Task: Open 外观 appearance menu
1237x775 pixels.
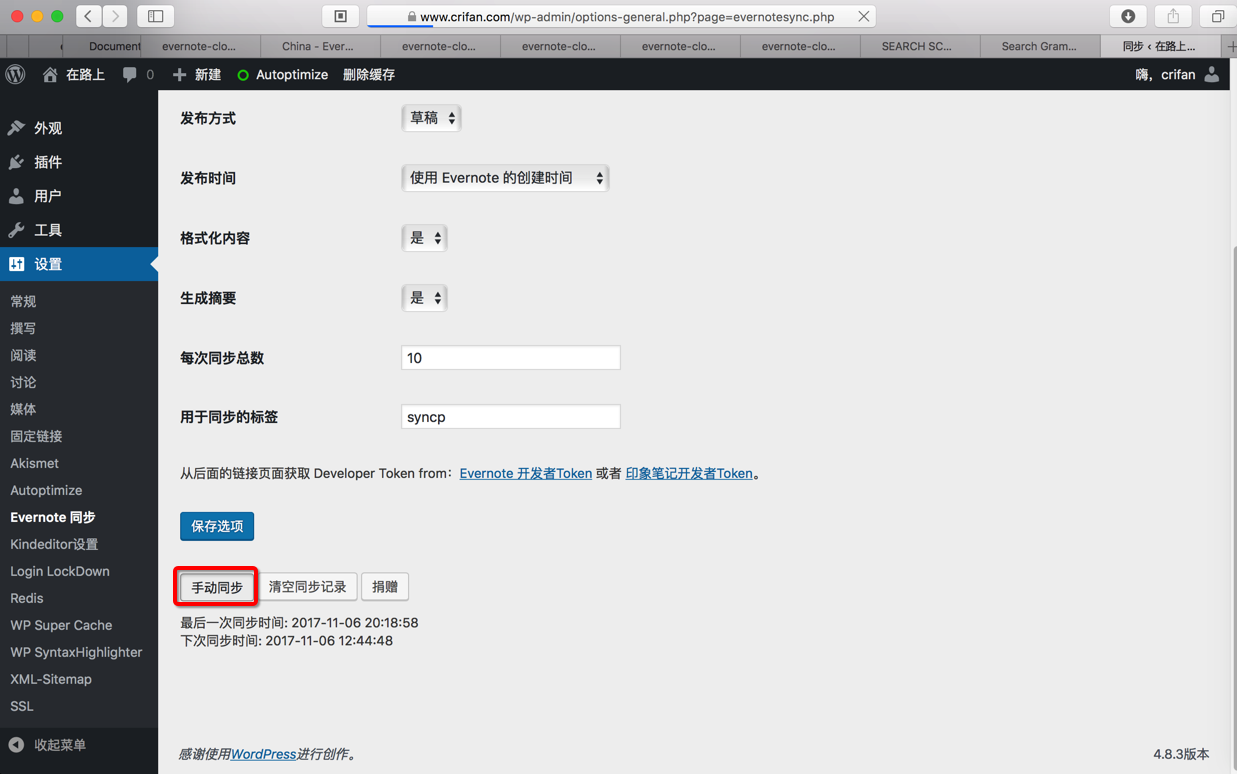Action: 79,128
